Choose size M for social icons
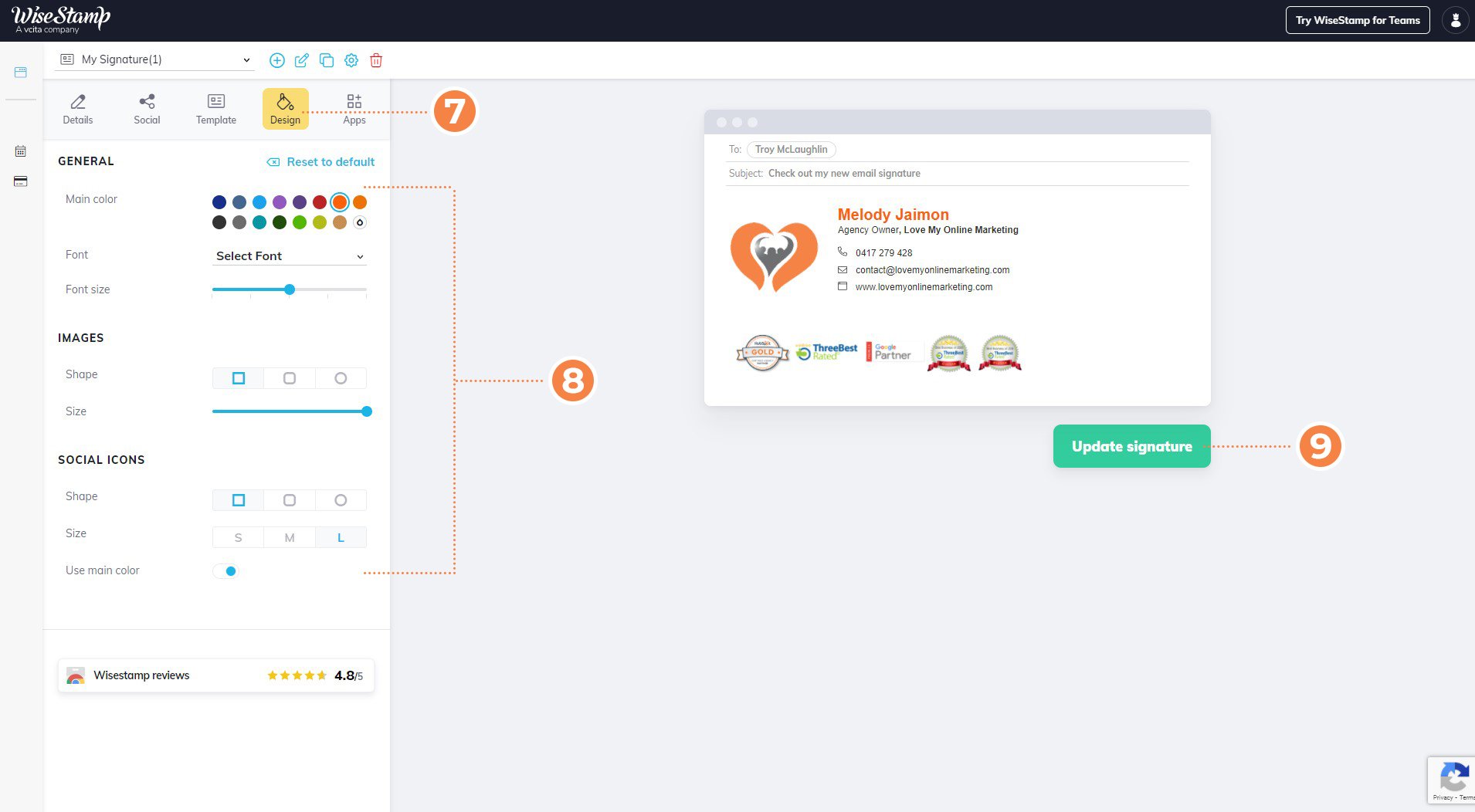The height and width of the screenshot is (812, 1475). [290, 538]
